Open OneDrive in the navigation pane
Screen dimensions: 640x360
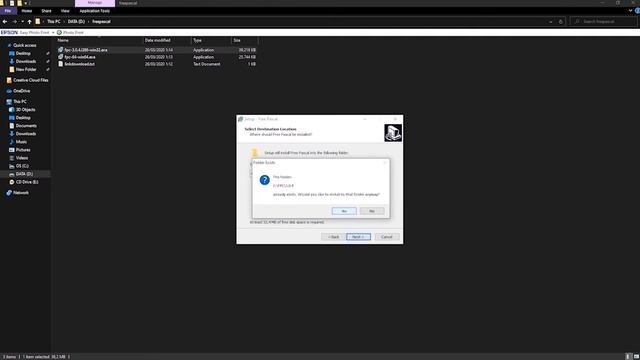click(x=22, y=91)
